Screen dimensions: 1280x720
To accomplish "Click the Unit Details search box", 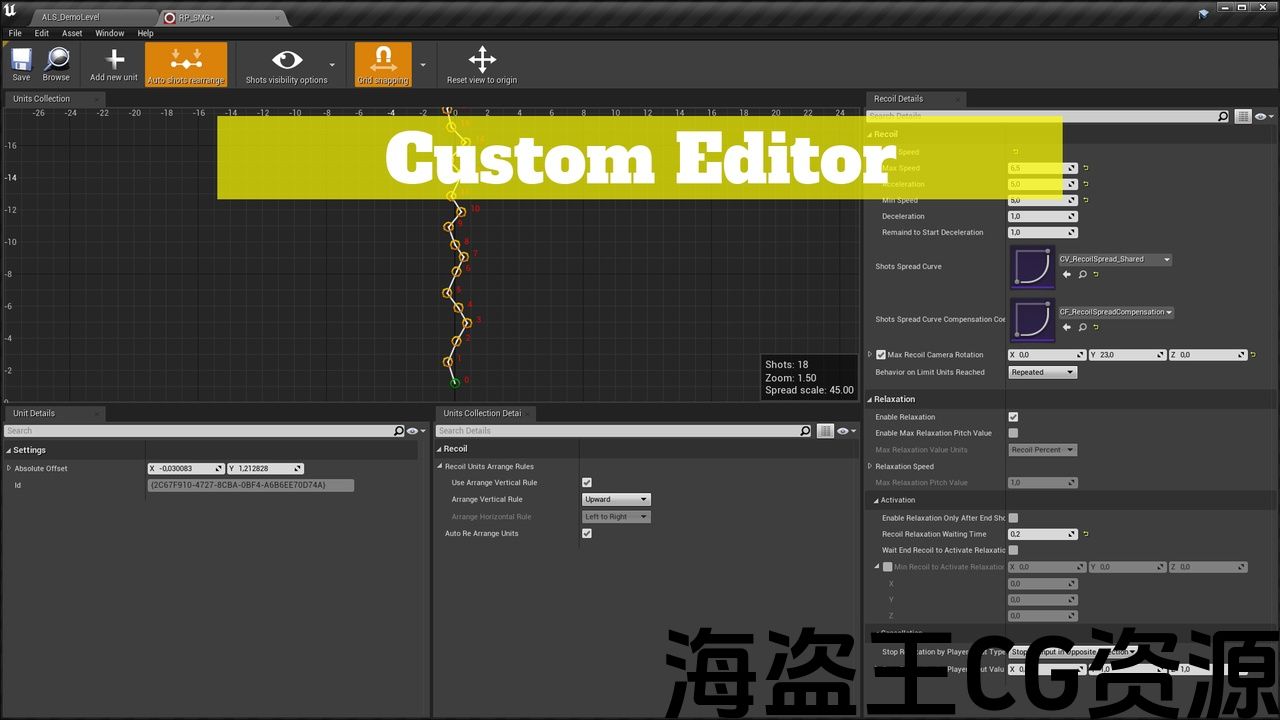I will tap(198, 431).
